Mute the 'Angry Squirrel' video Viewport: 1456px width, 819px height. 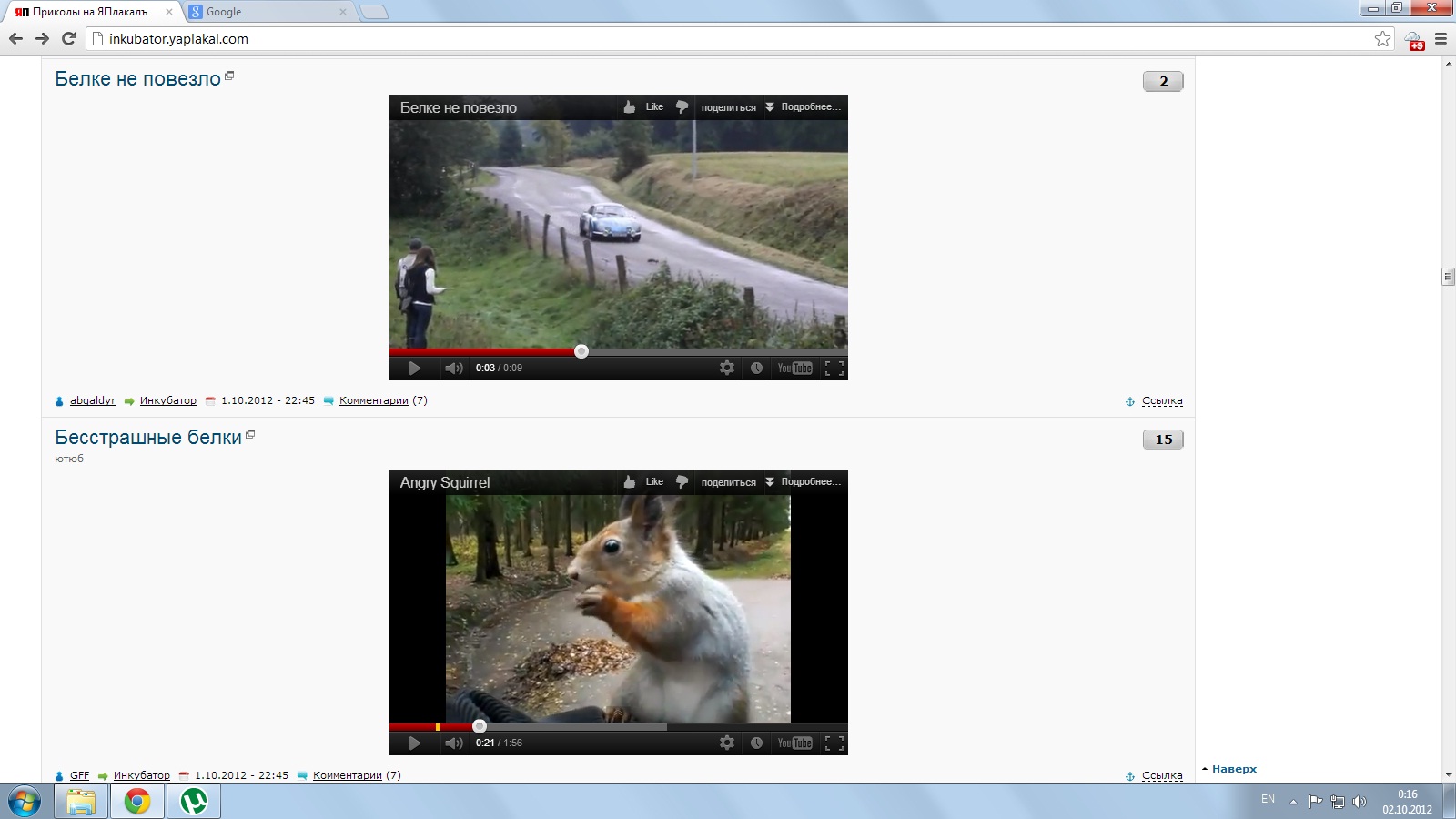point(453,743)
